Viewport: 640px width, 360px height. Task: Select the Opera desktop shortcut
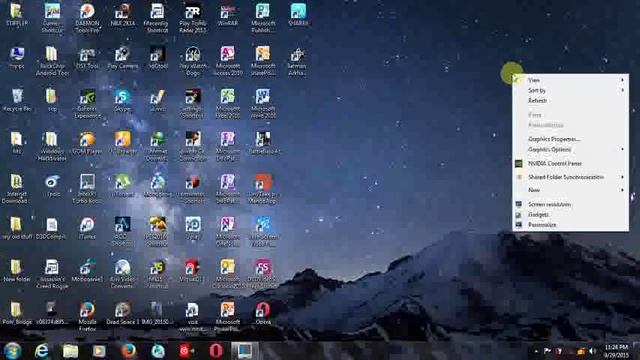click(x=263, y=313)
